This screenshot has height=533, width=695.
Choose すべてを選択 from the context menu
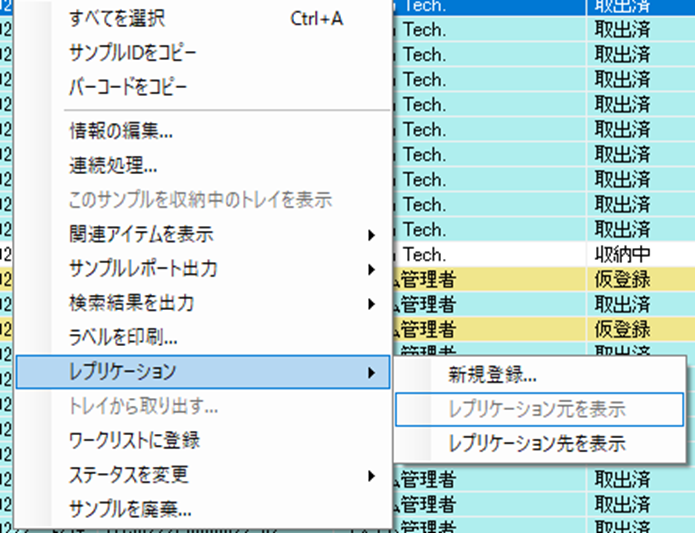(x=116, y=19)
